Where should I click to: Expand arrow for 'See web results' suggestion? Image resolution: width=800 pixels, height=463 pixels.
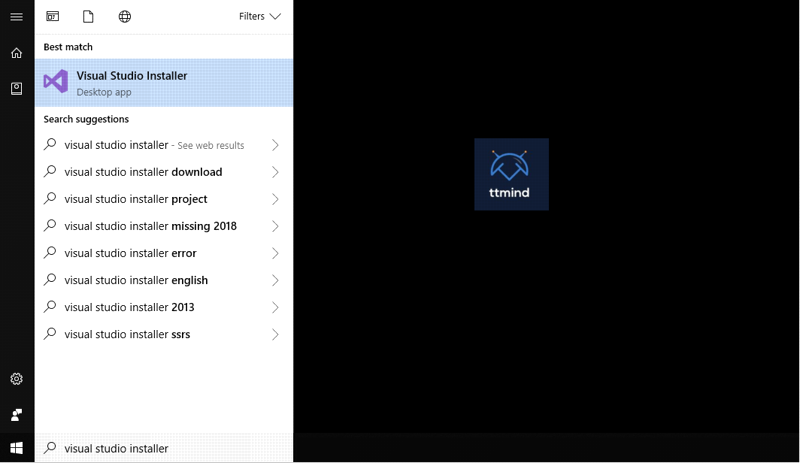(276, 145)
